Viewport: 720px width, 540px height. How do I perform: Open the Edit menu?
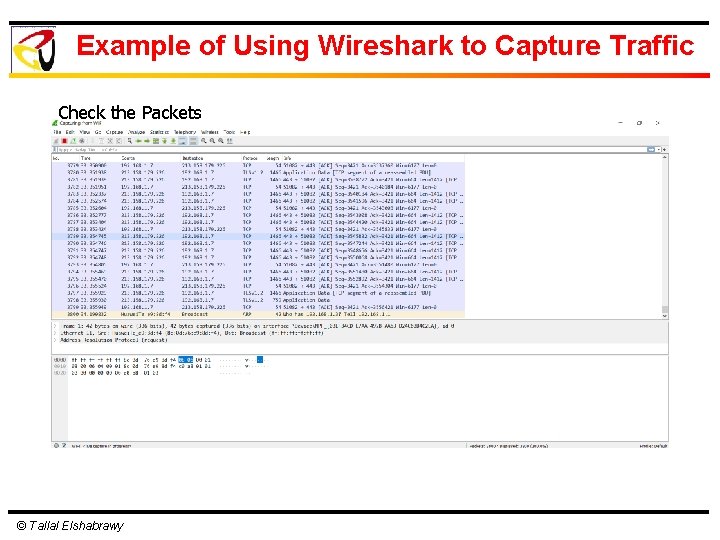click(70, 132)
